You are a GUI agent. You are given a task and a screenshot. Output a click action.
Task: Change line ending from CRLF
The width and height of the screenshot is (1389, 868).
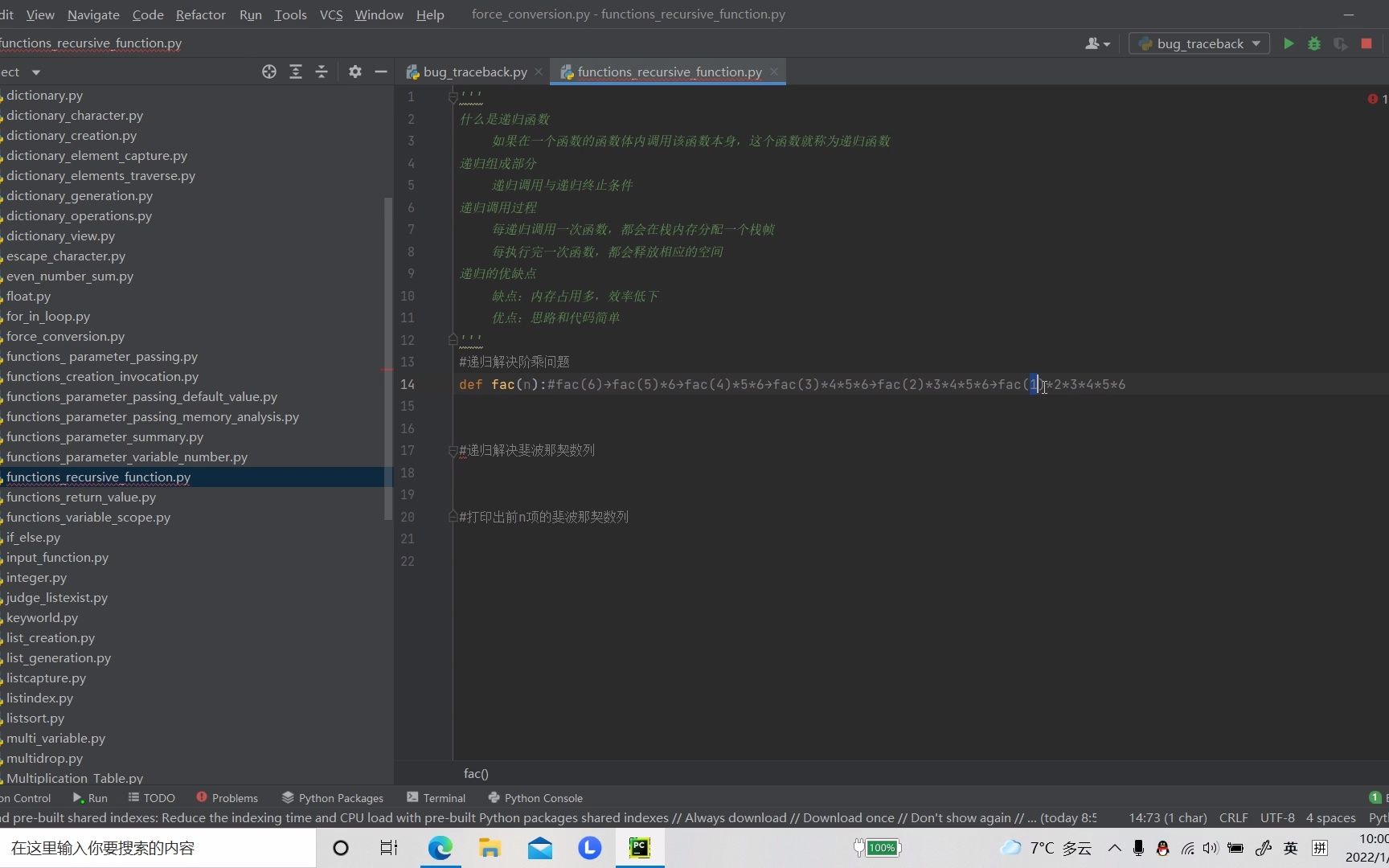point(1234,817)
